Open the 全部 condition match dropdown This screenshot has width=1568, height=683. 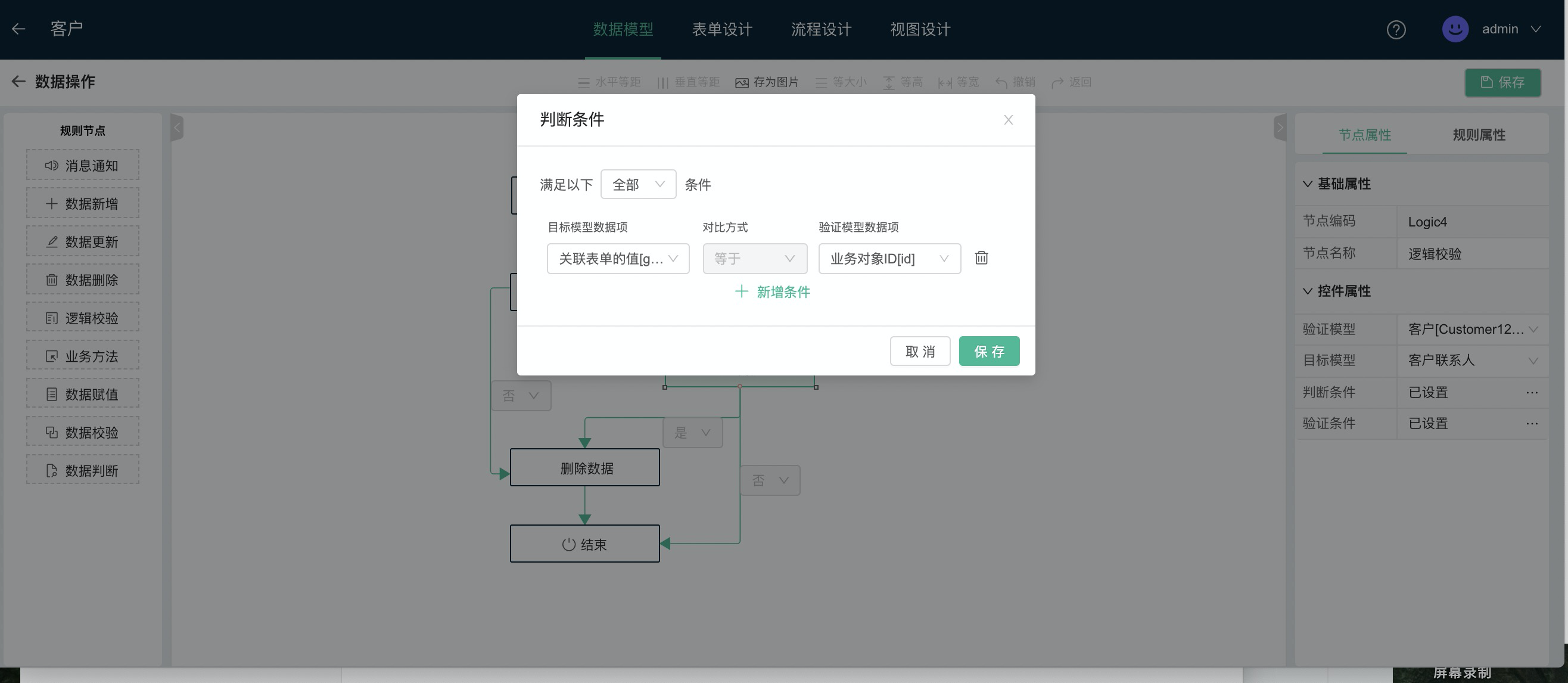[x=638, y=184]
